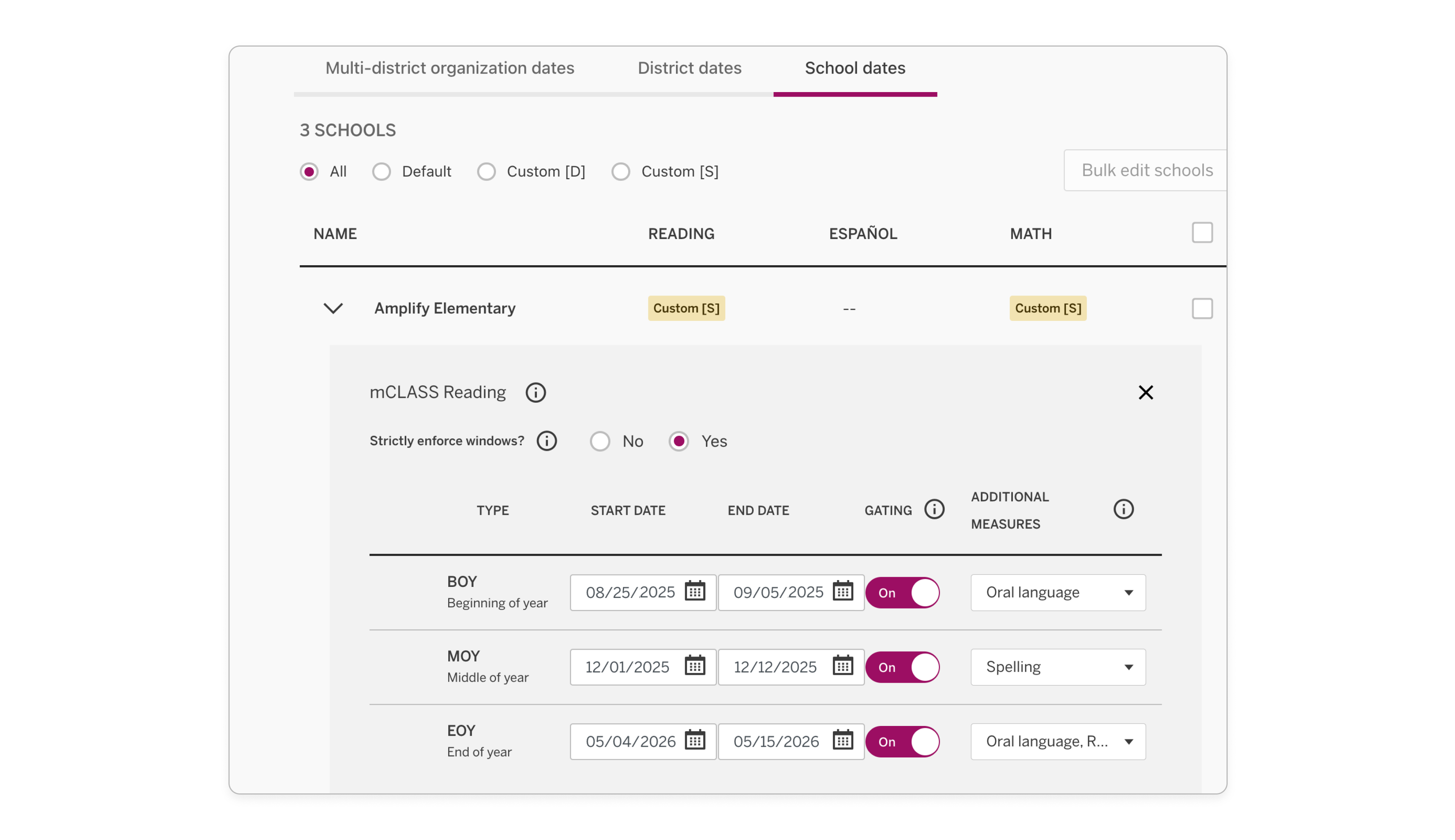Select No for strictly enforce windows
Screen dimensions: 1455x840
[x=600, y=441]
